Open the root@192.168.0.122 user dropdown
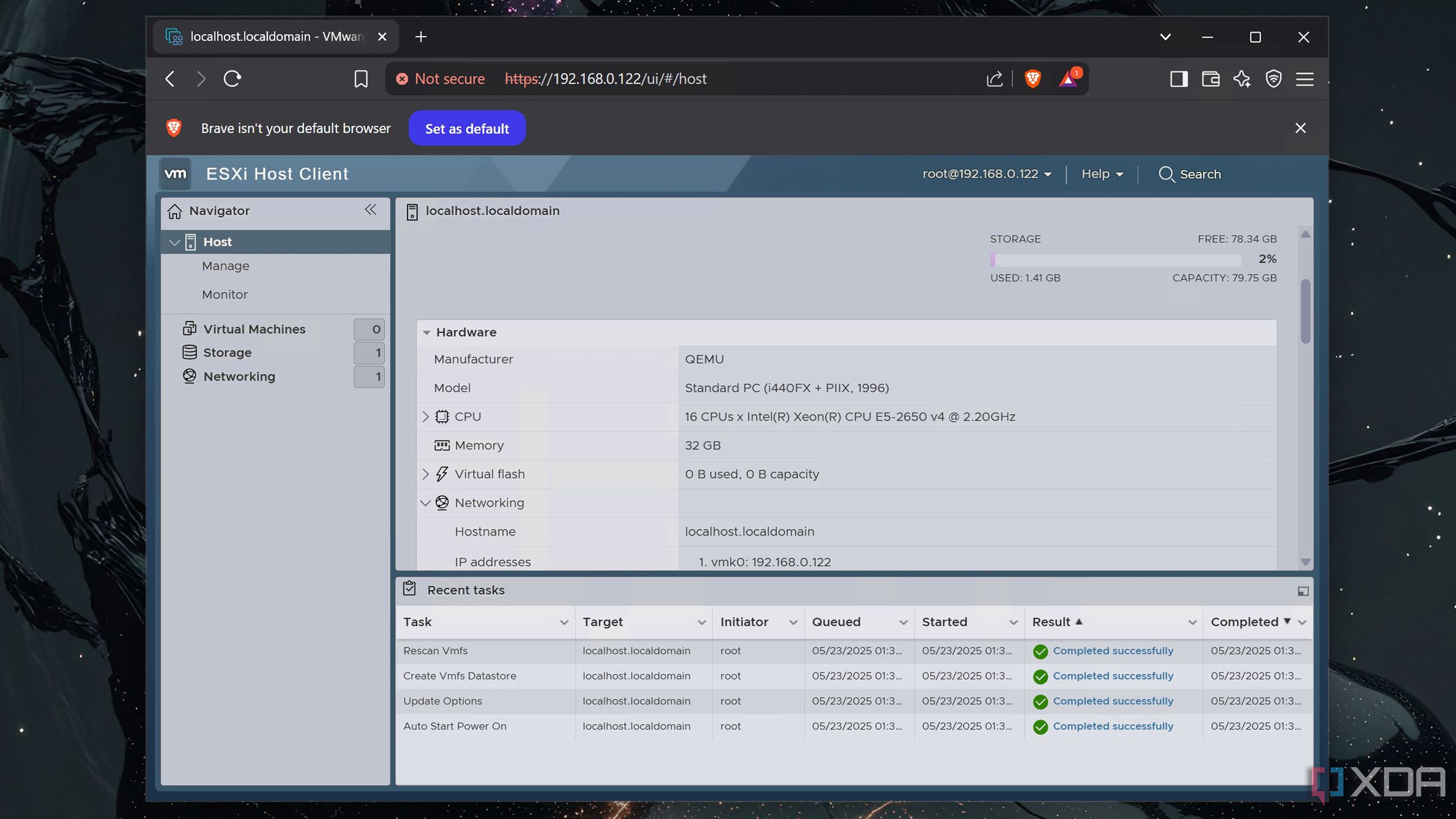The image size is (1456, 819). (987, 174)
